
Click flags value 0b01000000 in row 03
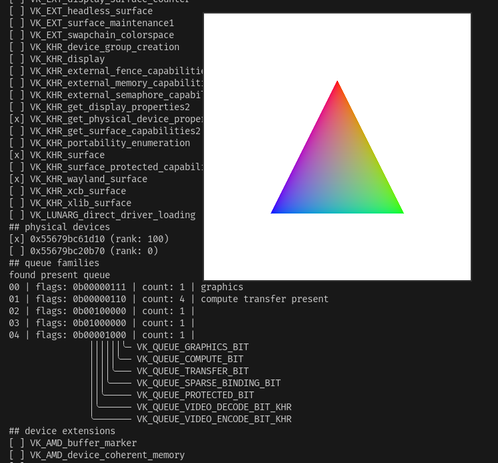pos(99,323)
